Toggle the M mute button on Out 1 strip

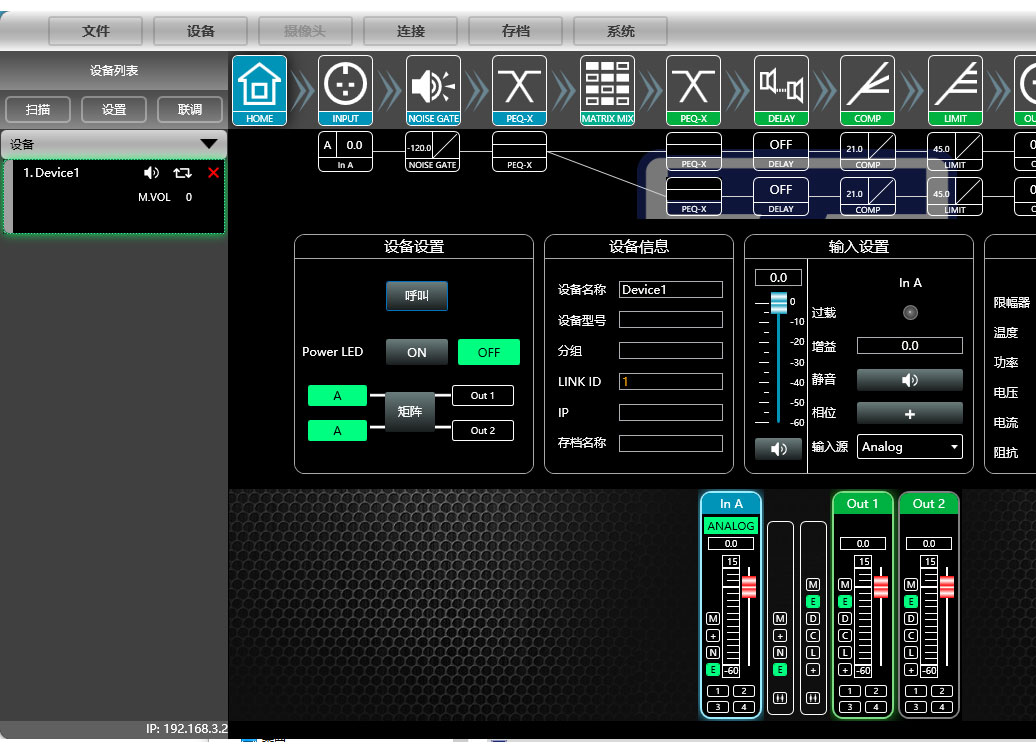click(x=845, y=584)
